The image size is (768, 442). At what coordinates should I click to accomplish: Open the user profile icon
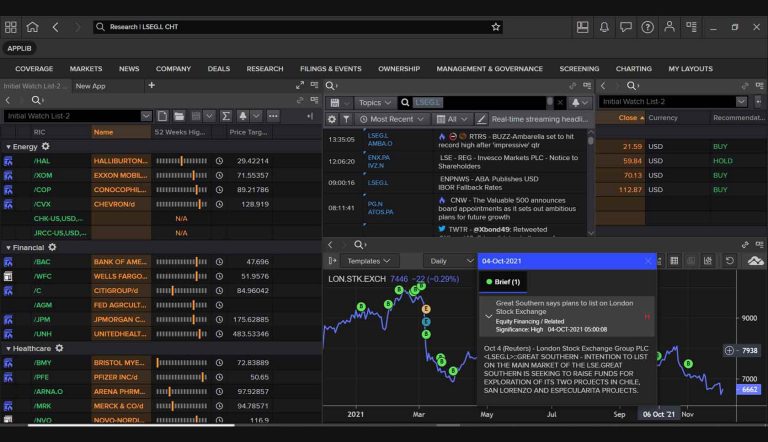click(669, 27)
